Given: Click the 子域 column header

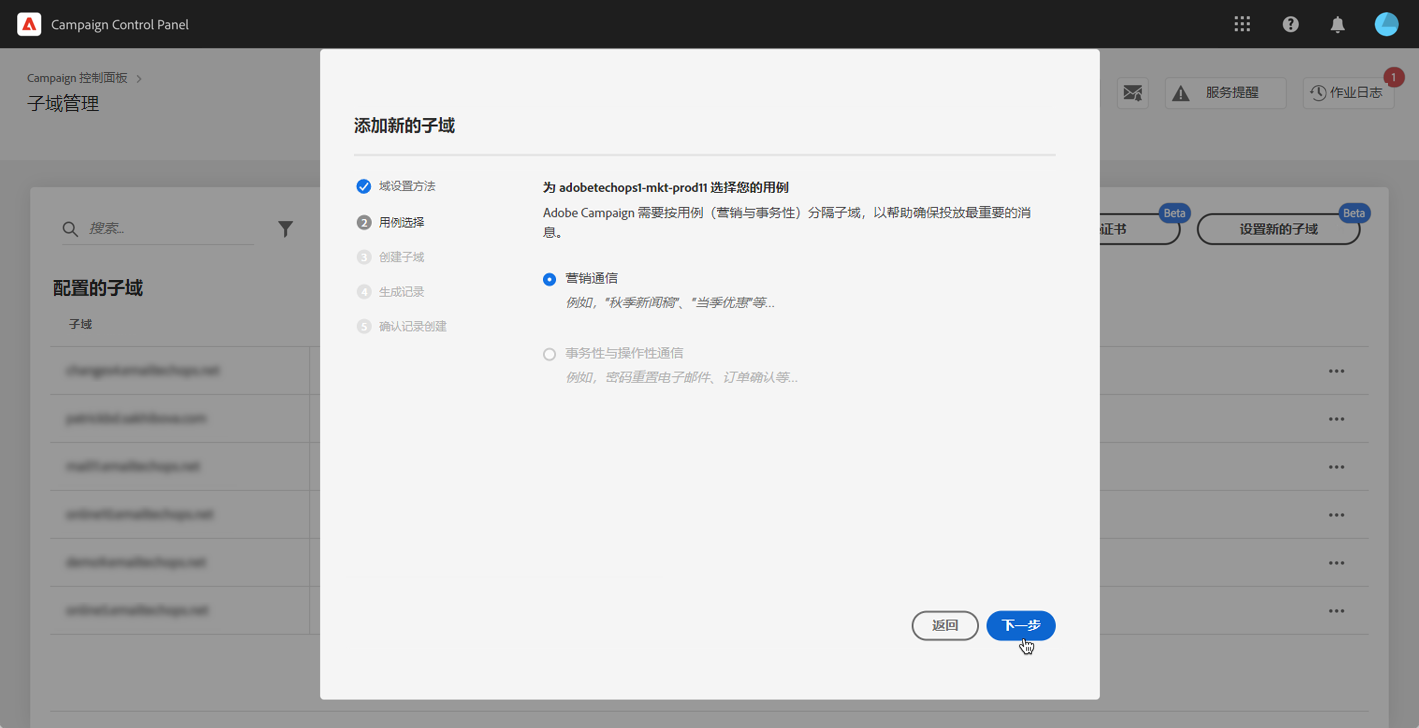Looking at the screenshot, I should pyautogui.click(x=80, y=325).
